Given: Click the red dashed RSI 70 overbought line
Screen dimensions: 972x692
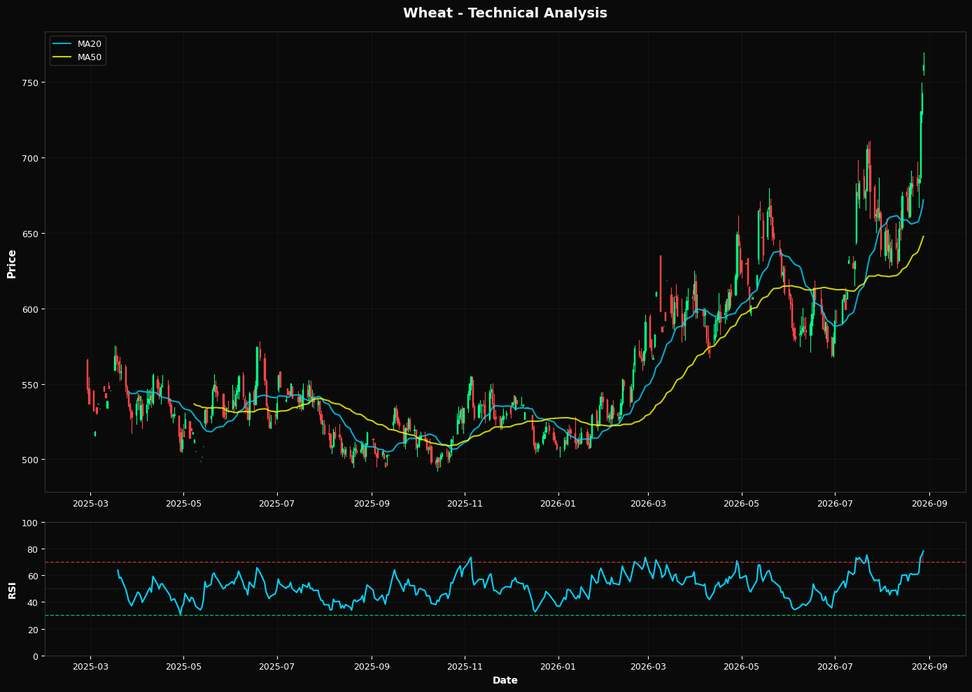Looking at the screenshot, I should point(505,562).
